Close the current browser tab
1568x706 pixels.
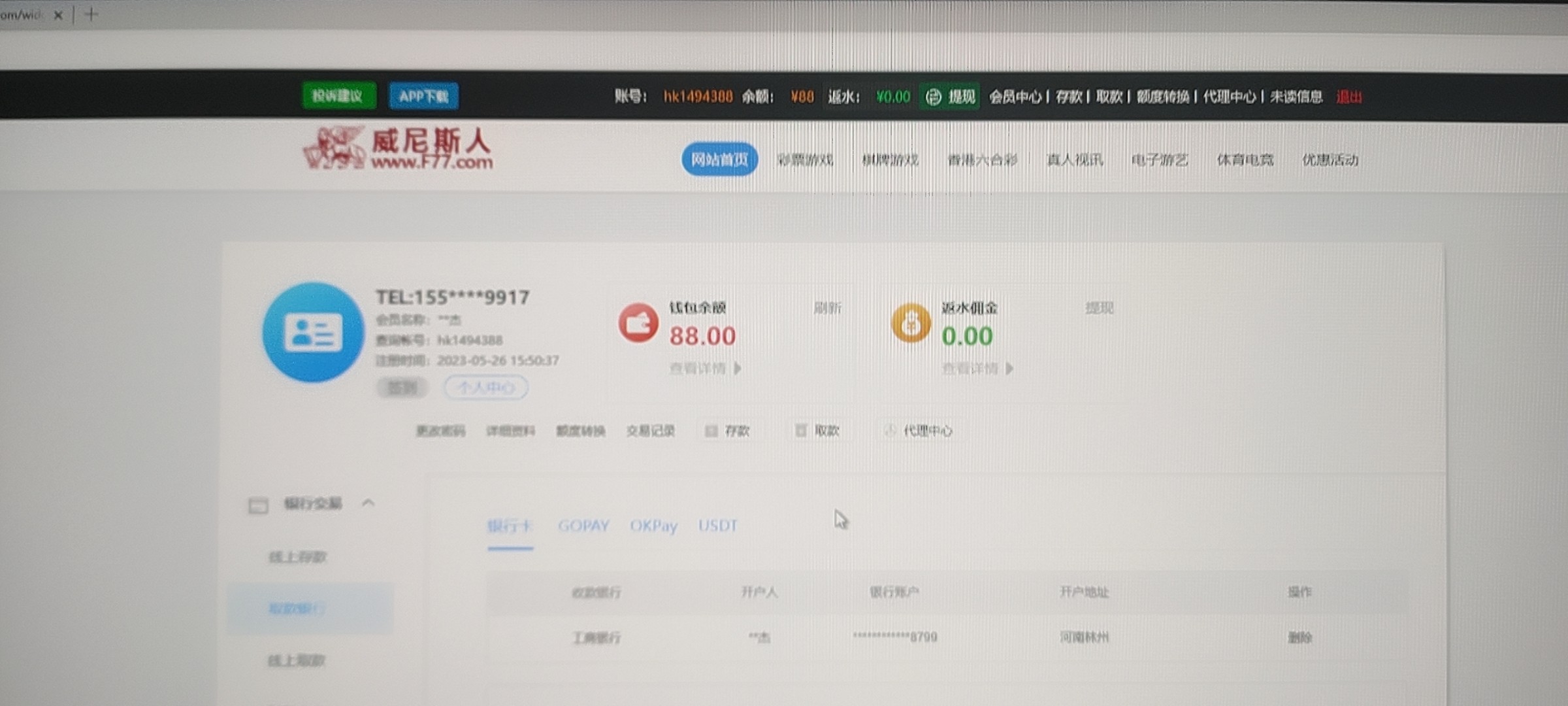(58, 15)
